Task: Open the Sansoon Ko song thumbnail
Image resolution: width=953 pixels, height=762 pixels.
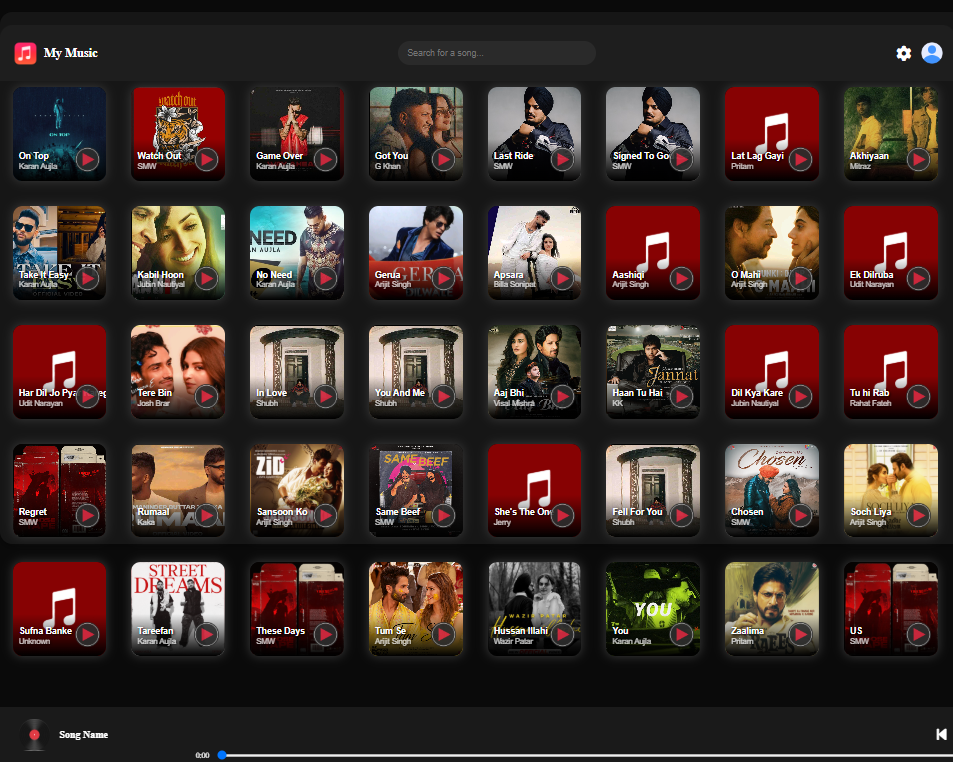Action: [x=297, y=490]
